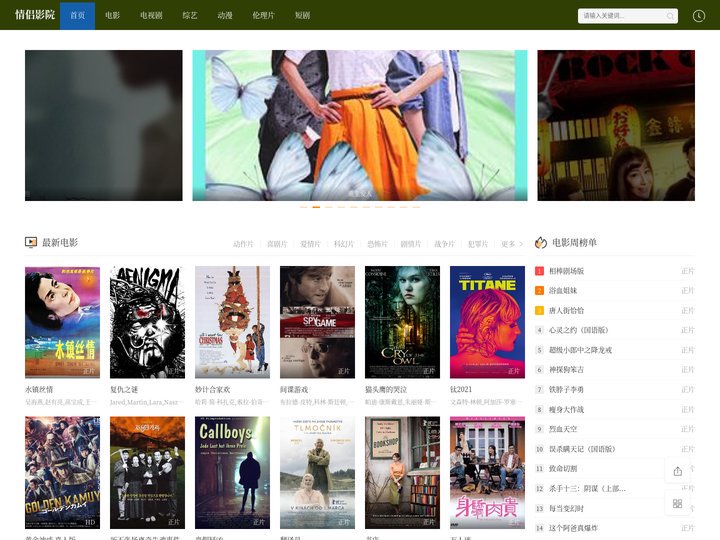The width and height of the screenshot is (720, 540).
Task: Open the Spy Game movie poster
Action: (x=317, y=322)
